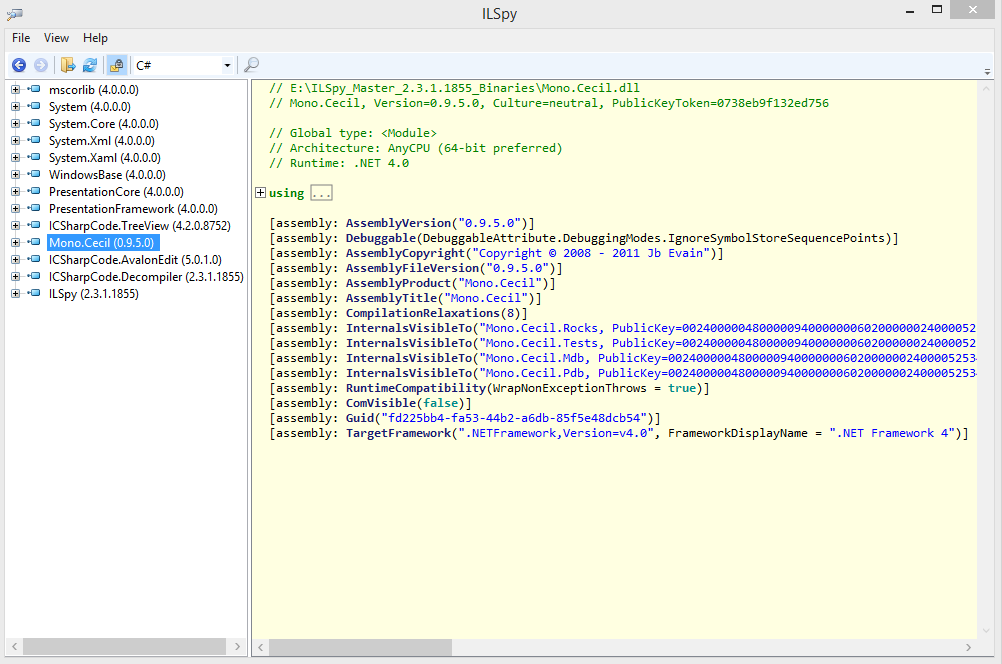This screenshot has width=1002, height=664.
Task: Open the File menu
Action: click(x=21, y=38)
